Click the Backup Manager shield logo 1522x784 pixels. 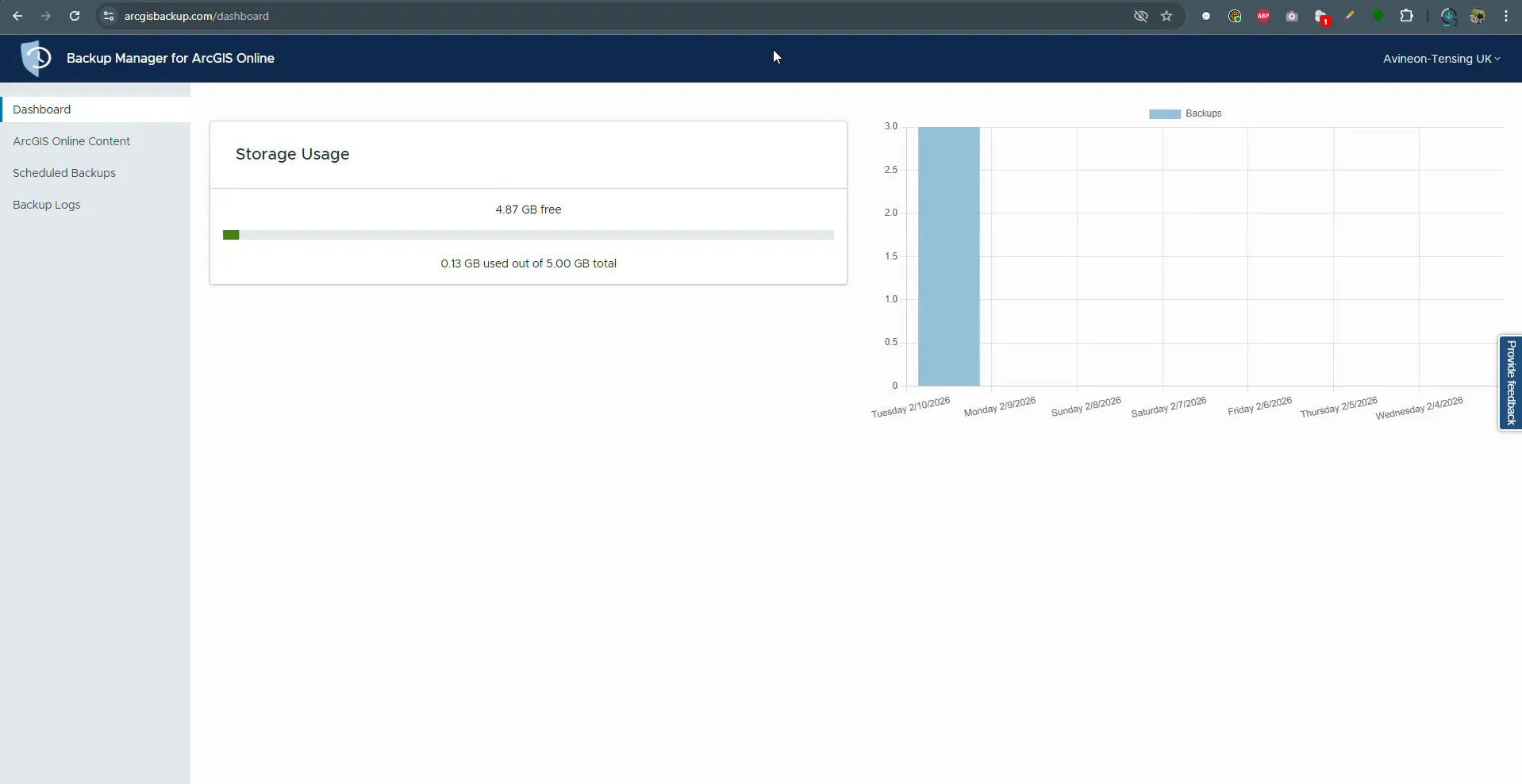tap(36, 58)
